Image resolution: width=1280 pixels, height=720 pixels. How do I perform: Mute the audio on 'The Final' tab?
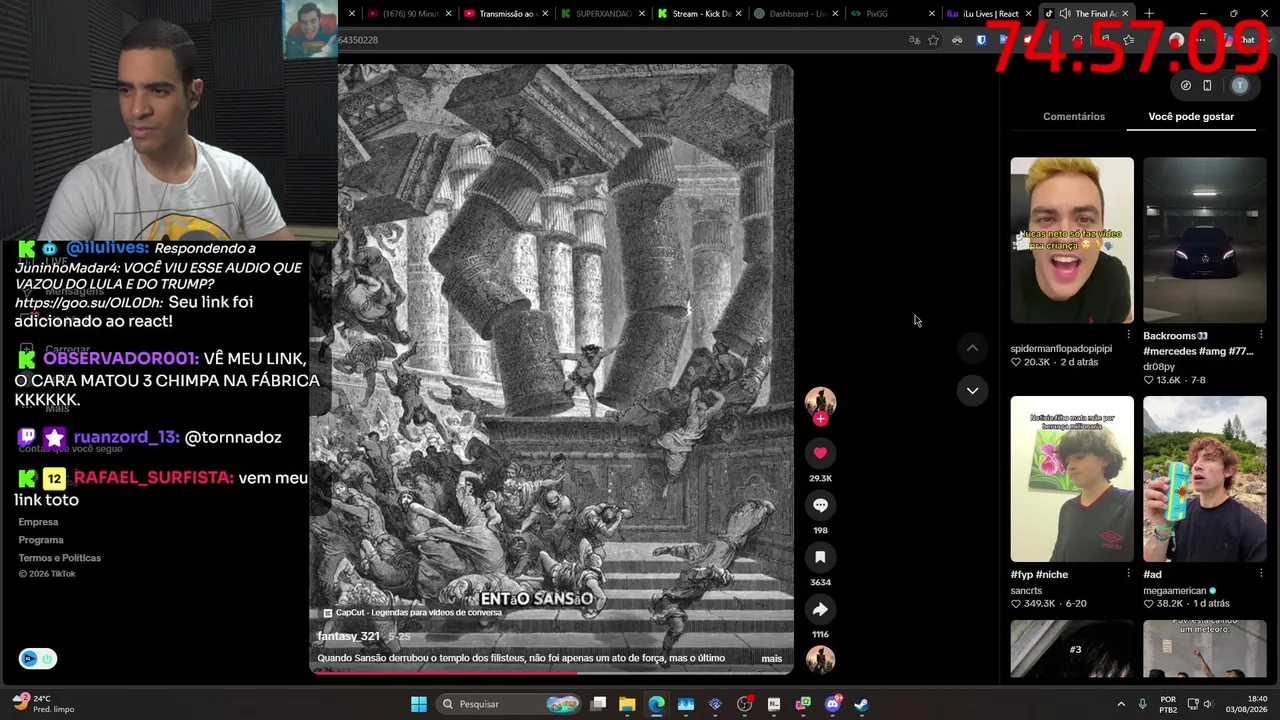[1065, 14]
